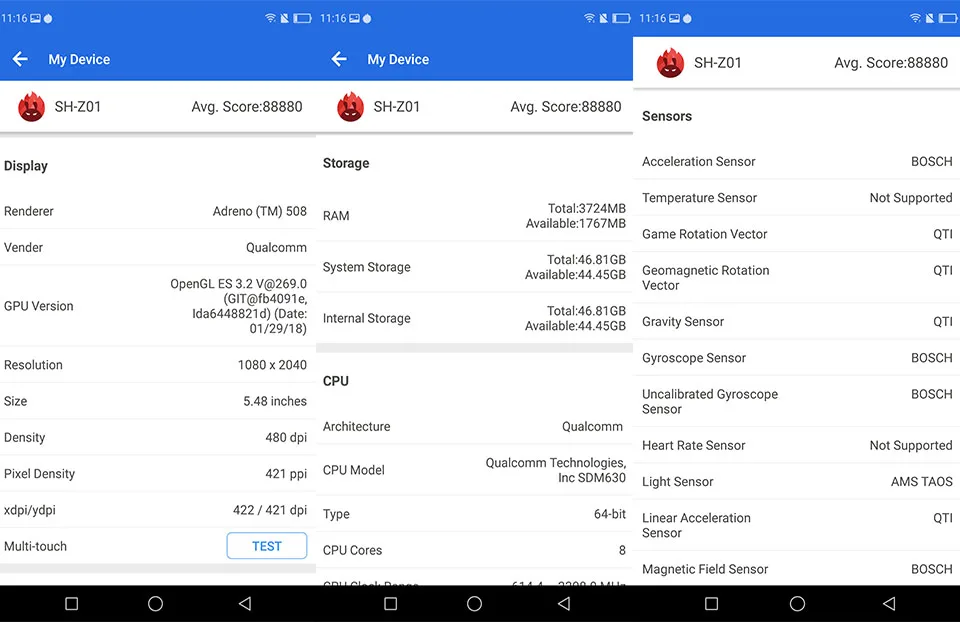The width and height of the screenshot is (960, 622).
Task: Tap the CPU section heading
Action: coord(336,381)
